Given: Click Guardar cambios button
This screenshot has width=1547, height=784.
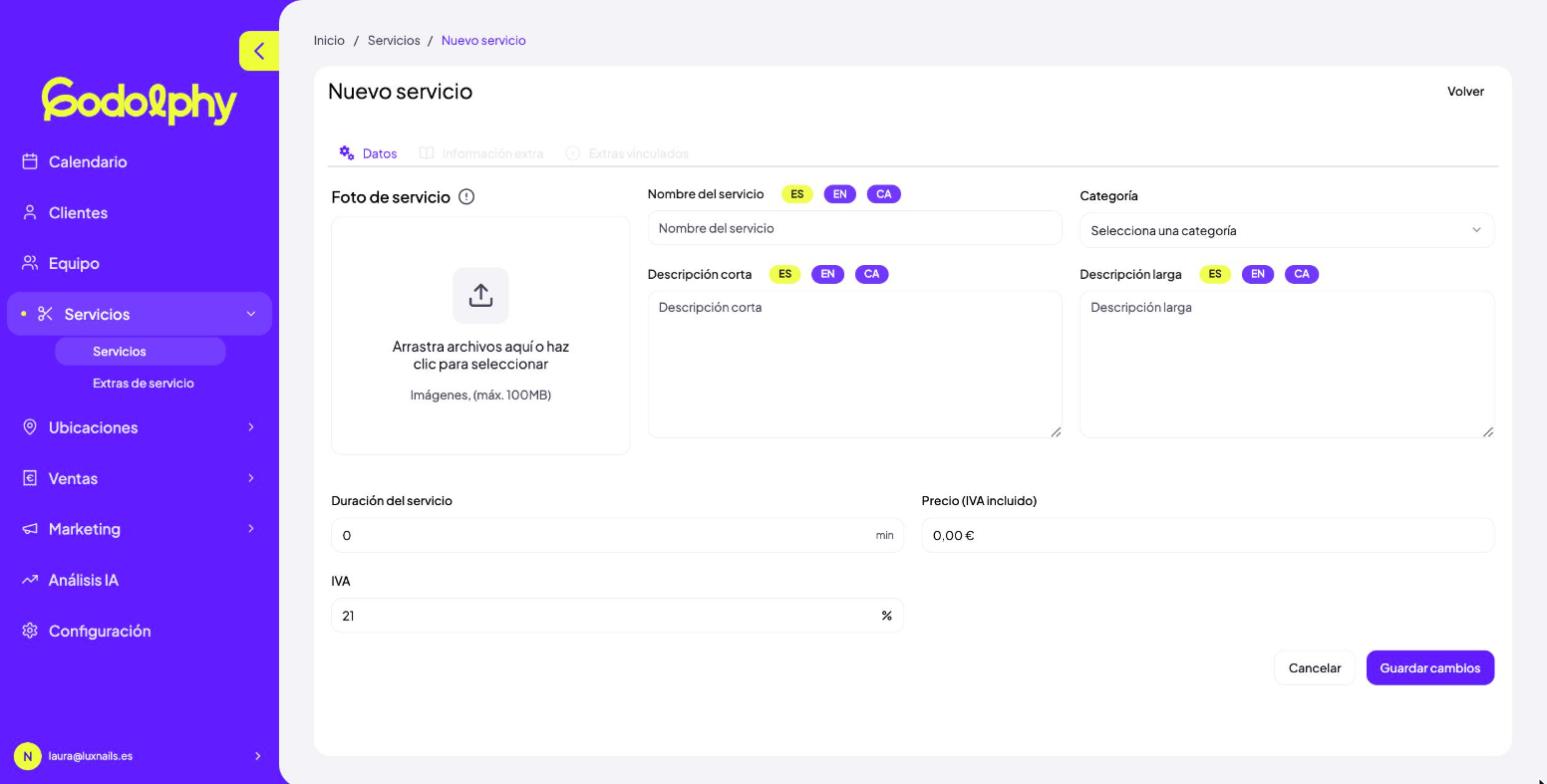Looking at the screenshot, I should click(x=1430, y=668).
